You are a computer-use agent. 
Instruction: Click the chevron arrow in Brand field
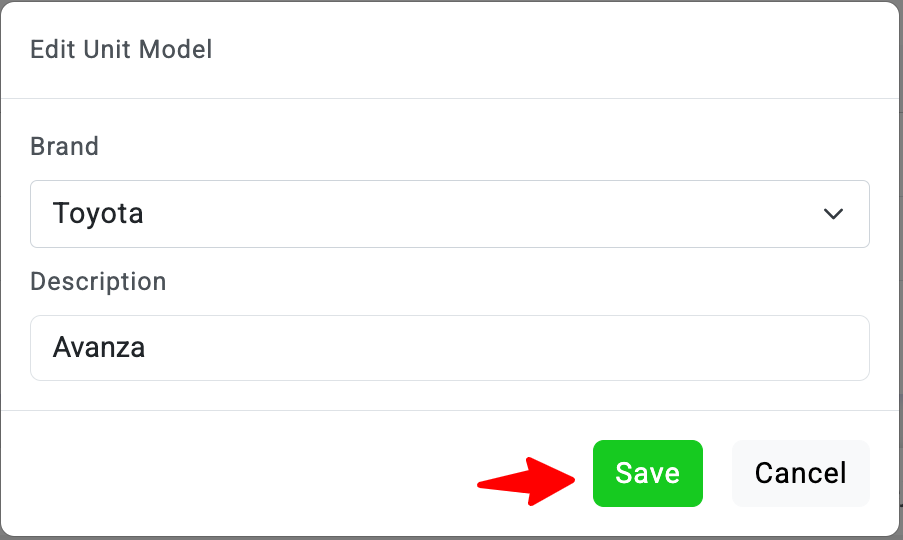click(x=833, y=214)
